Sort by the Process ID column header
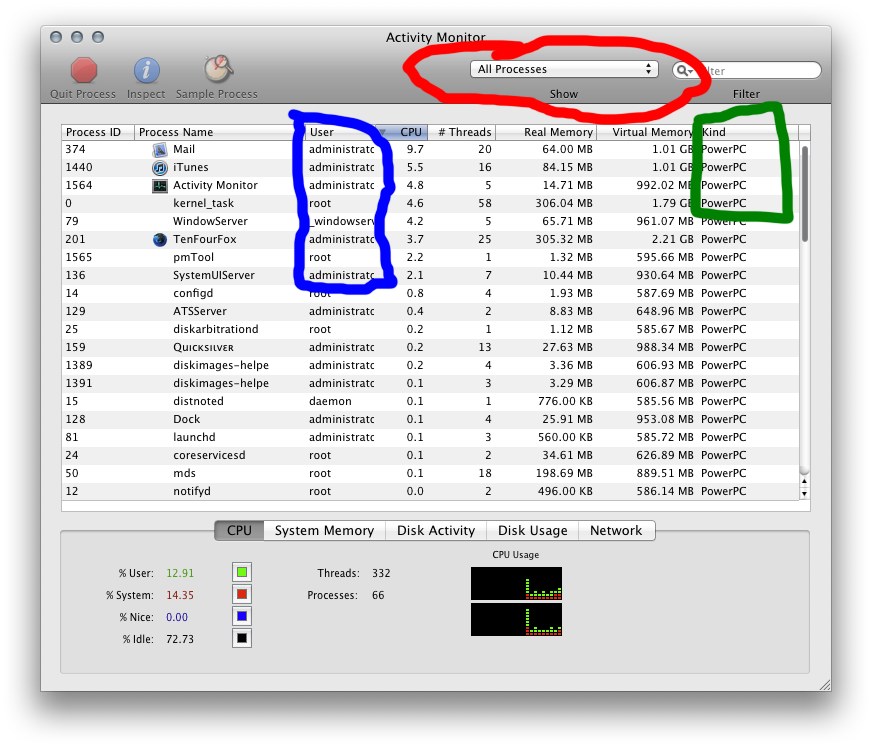The height and width of the screenshot is (747, 872). point(98,132)
